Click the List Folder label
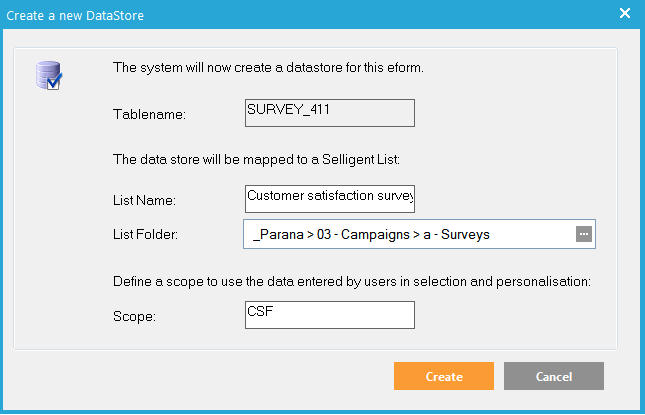Image resolution: width=645 pixels, height=415 pixels. [x=148, y=235]
